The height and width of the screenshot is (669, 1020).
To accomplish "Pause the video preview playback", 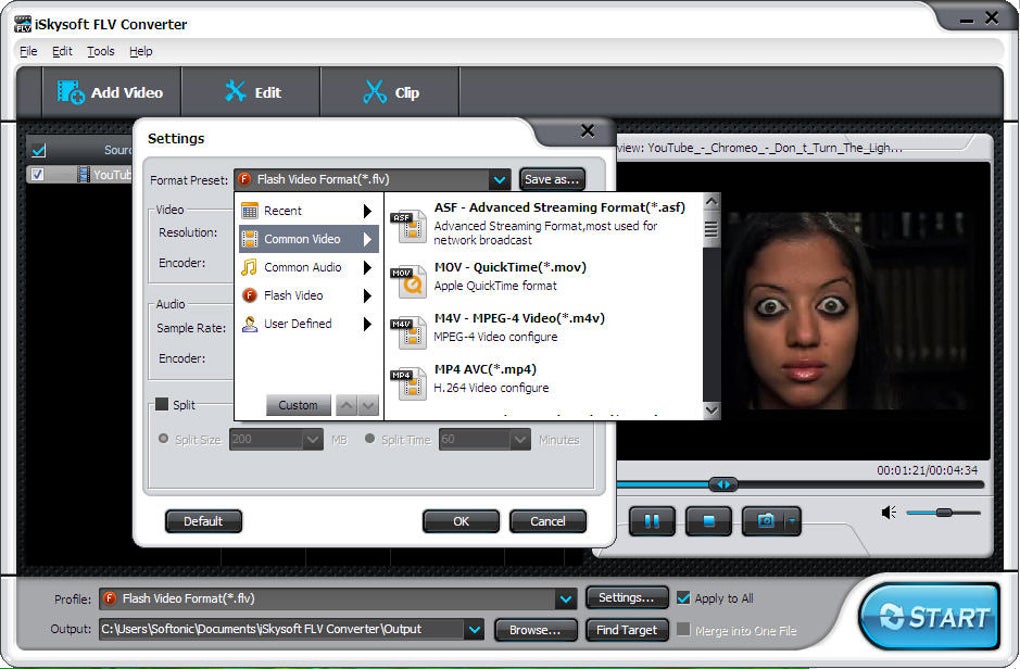I will click(651, 521).
